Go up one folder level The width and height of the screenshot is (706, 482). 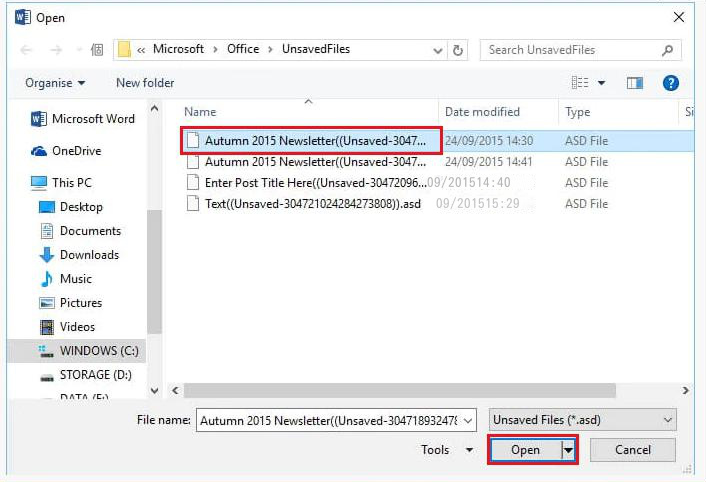pos(97,50)
